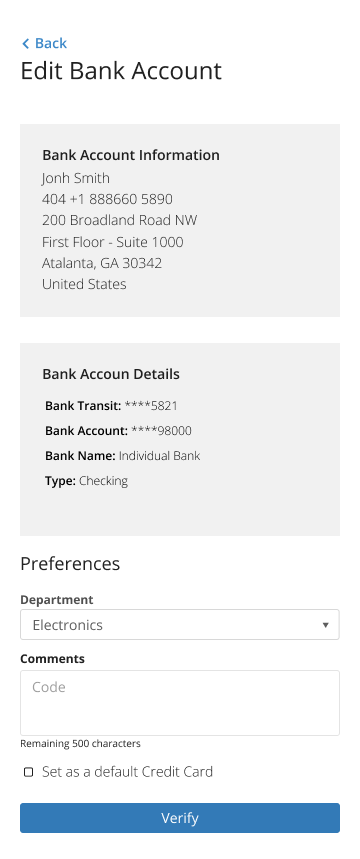Focus the Comments text area
Viewport: 360px width, 859px height.
[x=180, y=703]
